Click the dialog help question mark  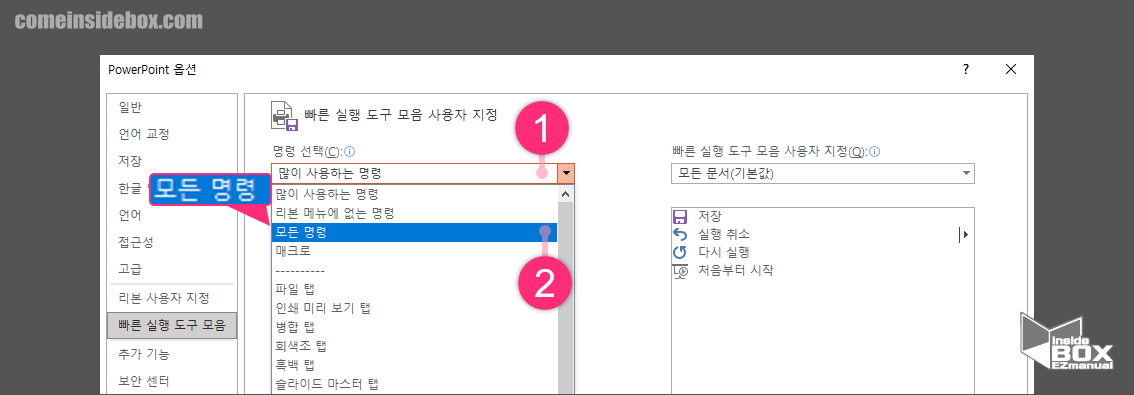click(965, 69)
